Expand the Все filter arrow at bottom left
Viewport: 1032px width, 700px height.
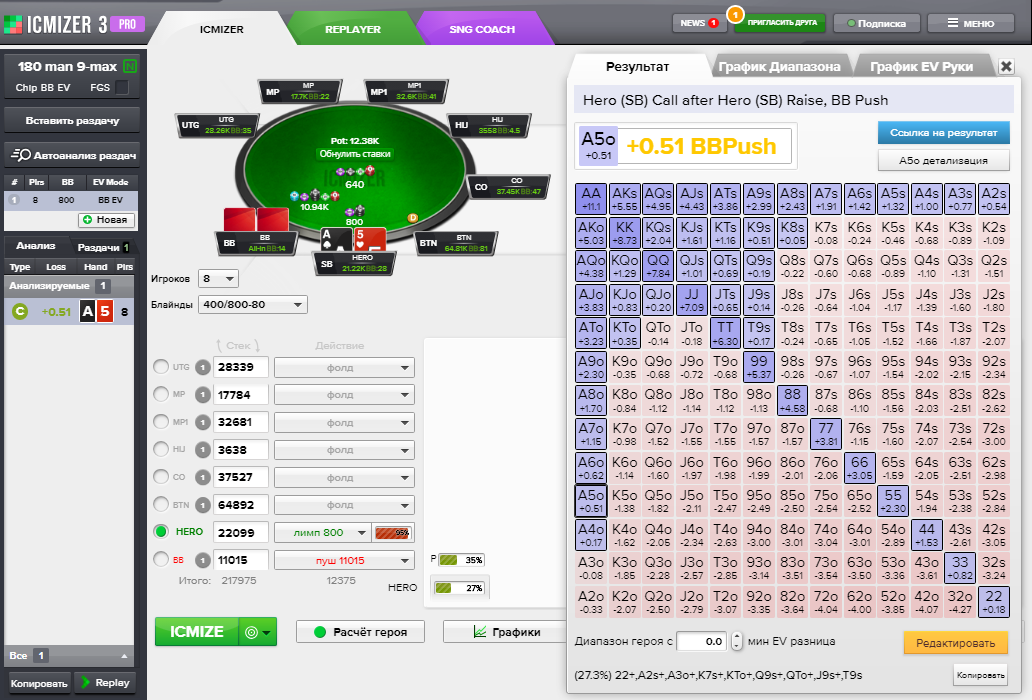[124, 656]
